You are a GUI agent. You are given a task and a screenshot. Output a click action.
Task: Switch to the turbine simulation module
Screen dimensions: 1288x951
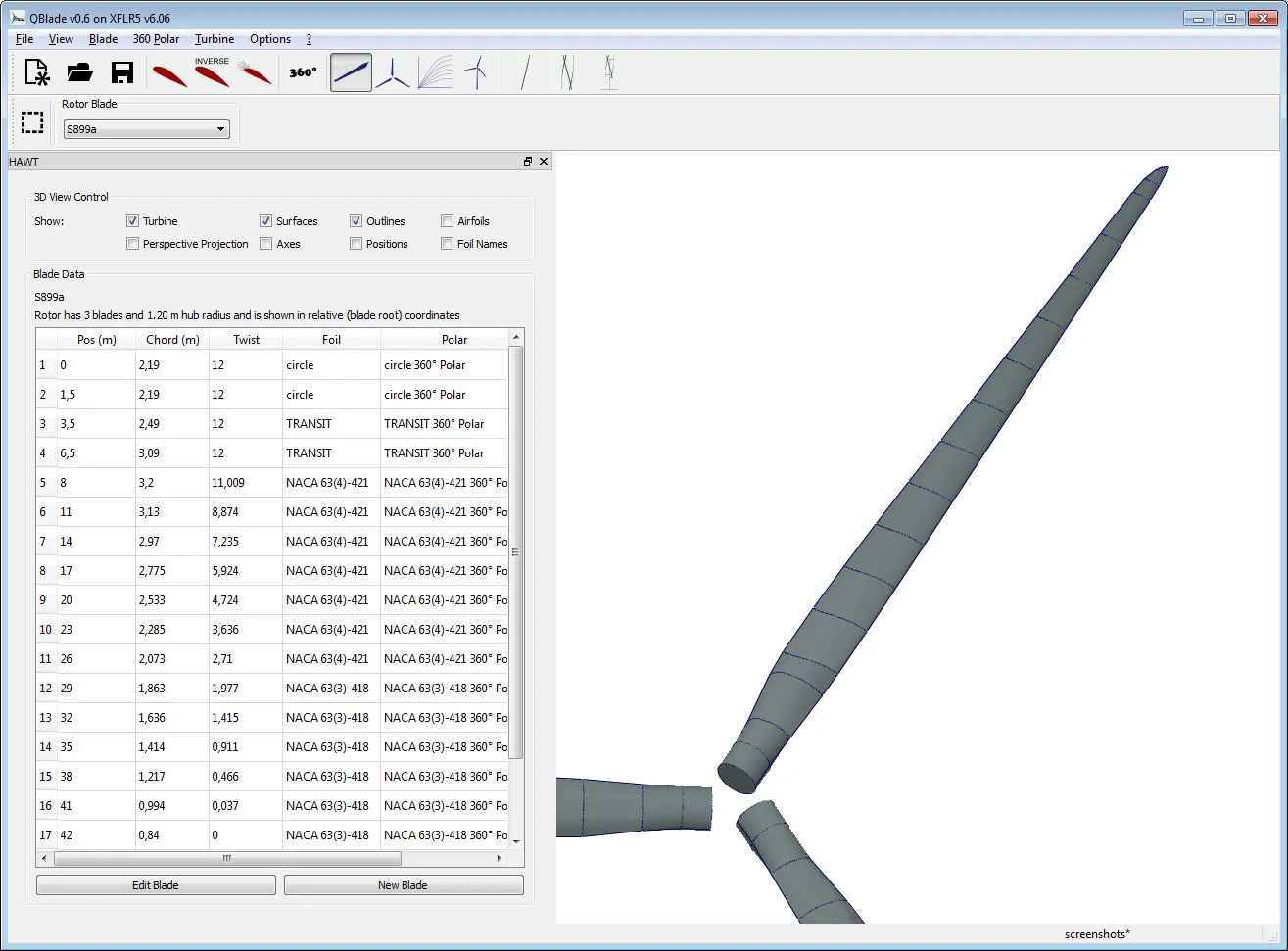[x=477, y=72]
